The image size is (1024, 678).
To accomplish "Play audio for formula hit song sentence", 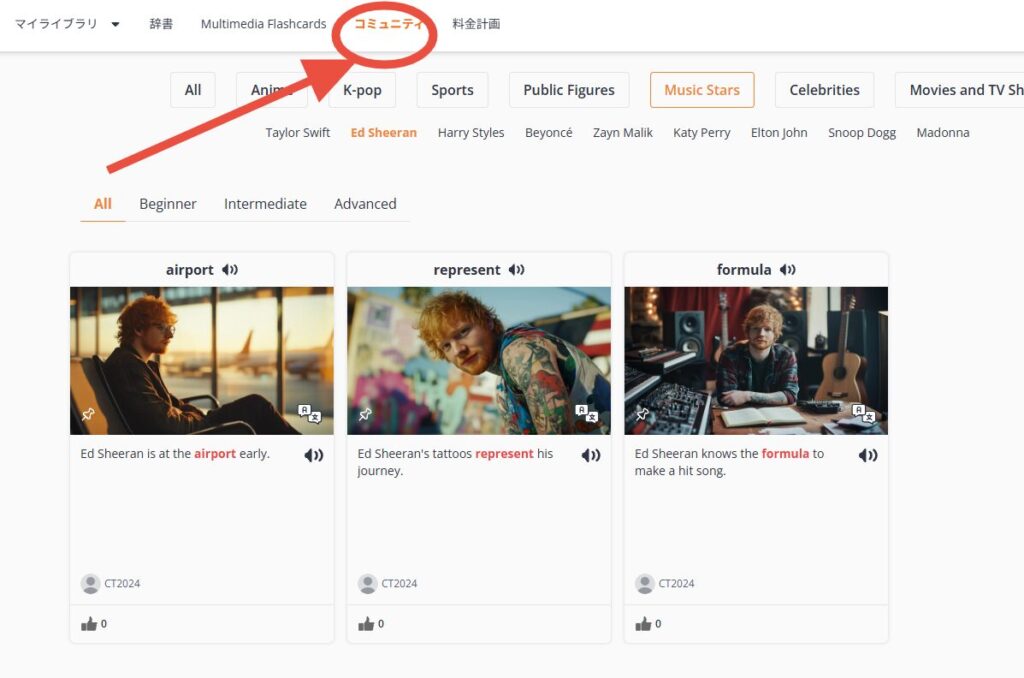I will (868, 455).
